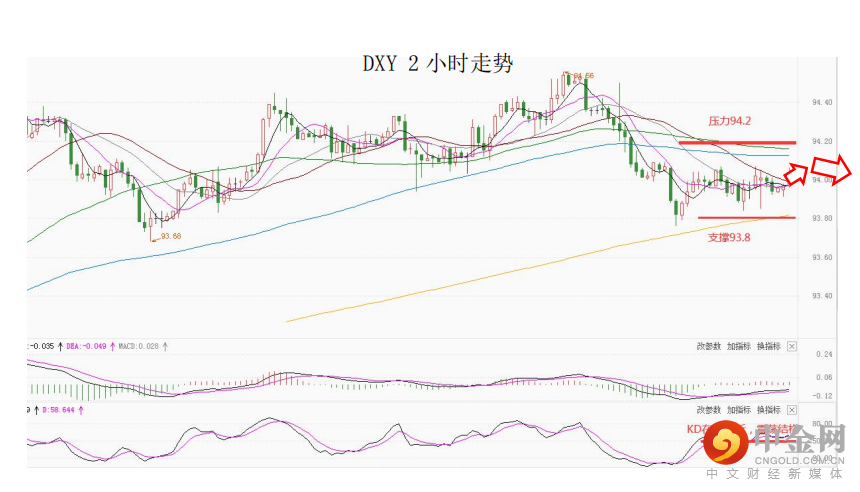
Task: Click the 93.60 price axis label
Action: [822, 257]
